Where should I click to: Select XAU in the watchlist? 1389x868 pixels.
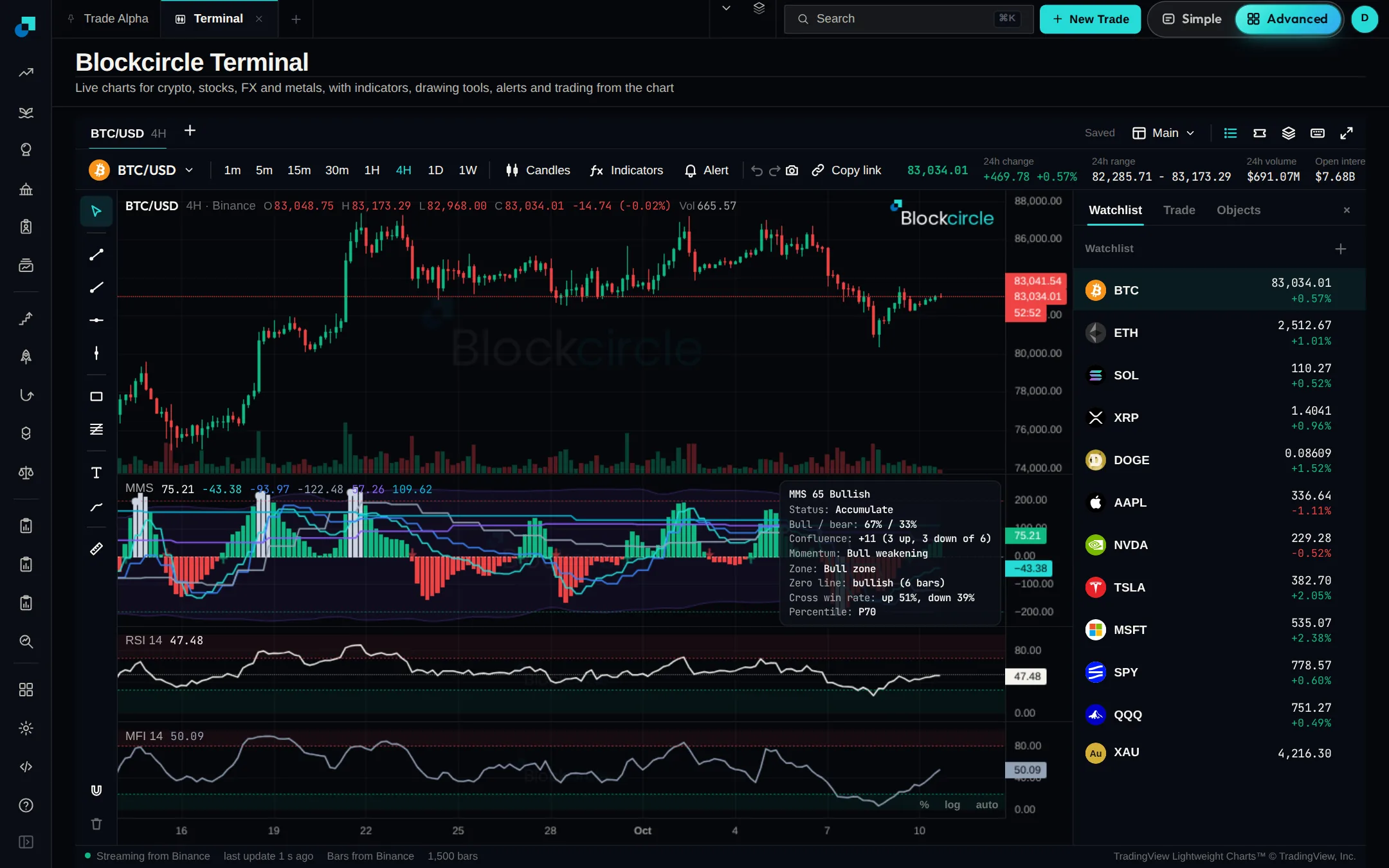coord(1219,753)
